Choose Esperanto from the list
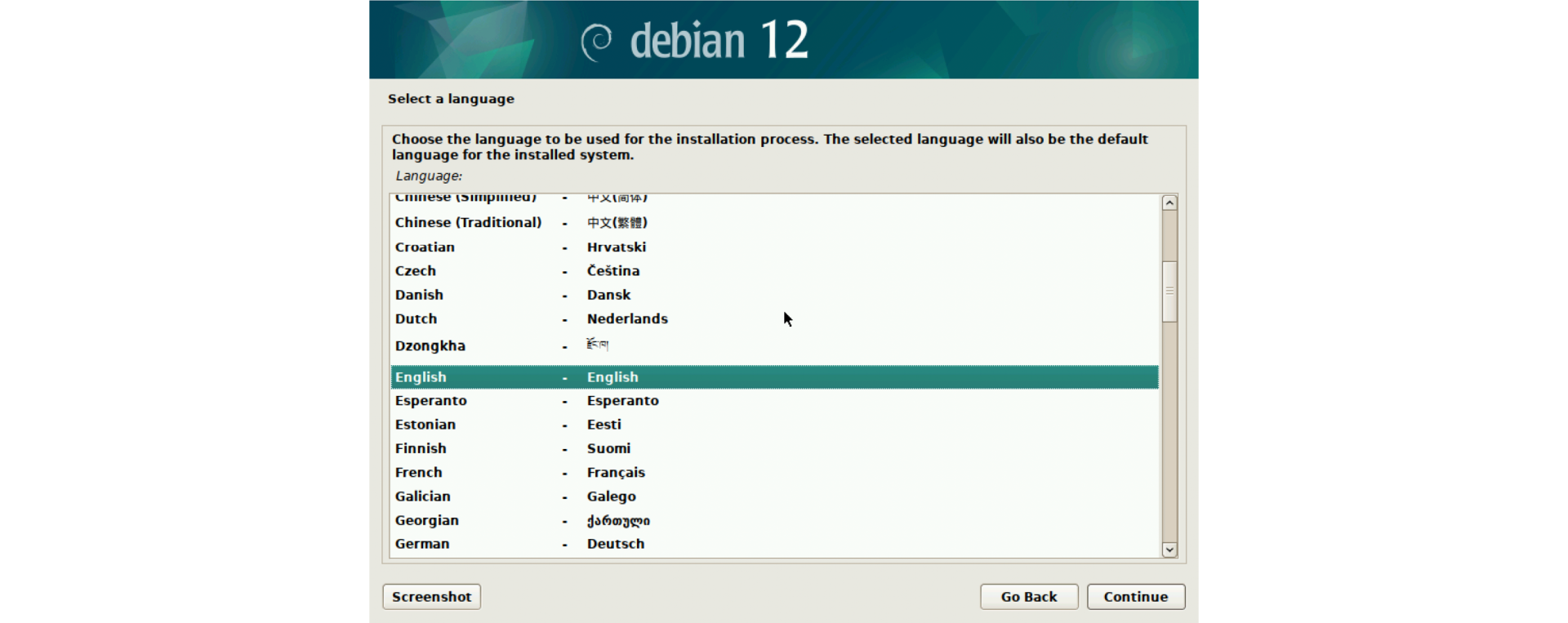 coord(431,401)
